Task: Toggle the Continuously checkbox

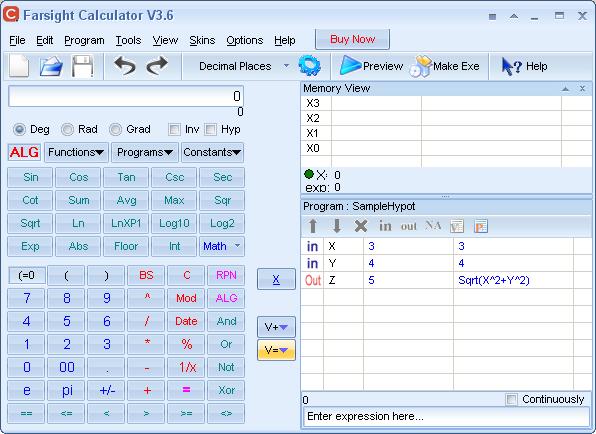Action: 511,399
